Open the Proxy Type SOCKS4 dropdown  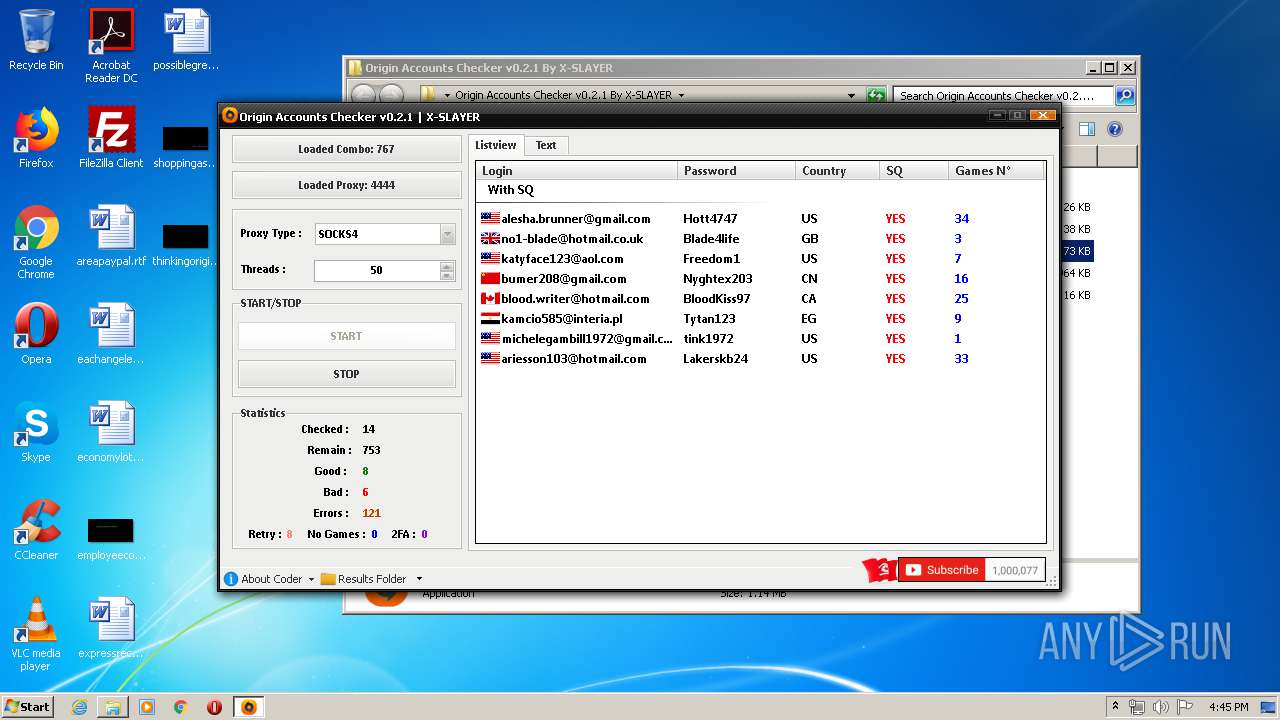447,234
